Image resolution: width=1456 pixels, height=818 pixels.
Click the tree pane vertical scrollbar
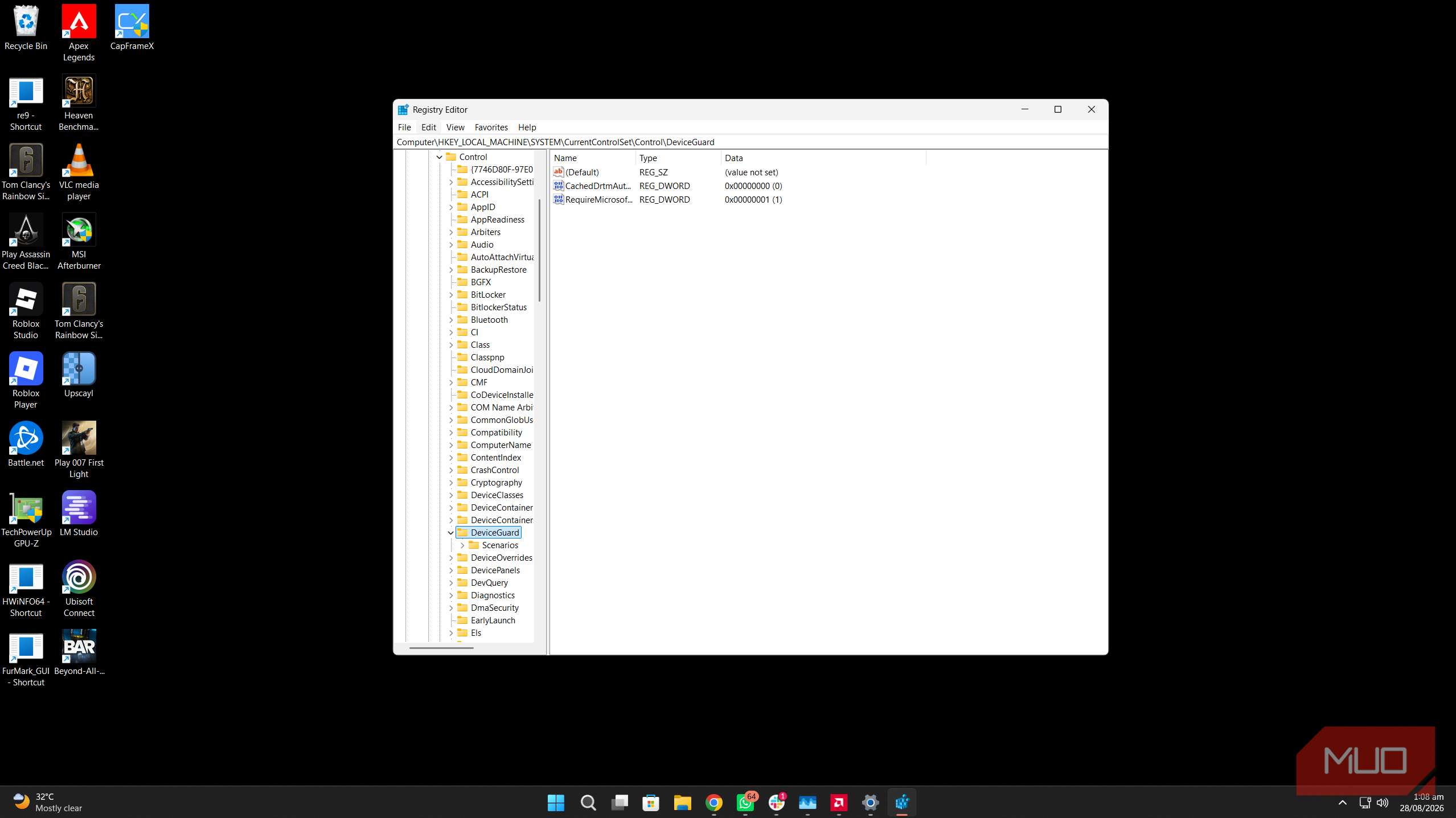coord(539,250)
